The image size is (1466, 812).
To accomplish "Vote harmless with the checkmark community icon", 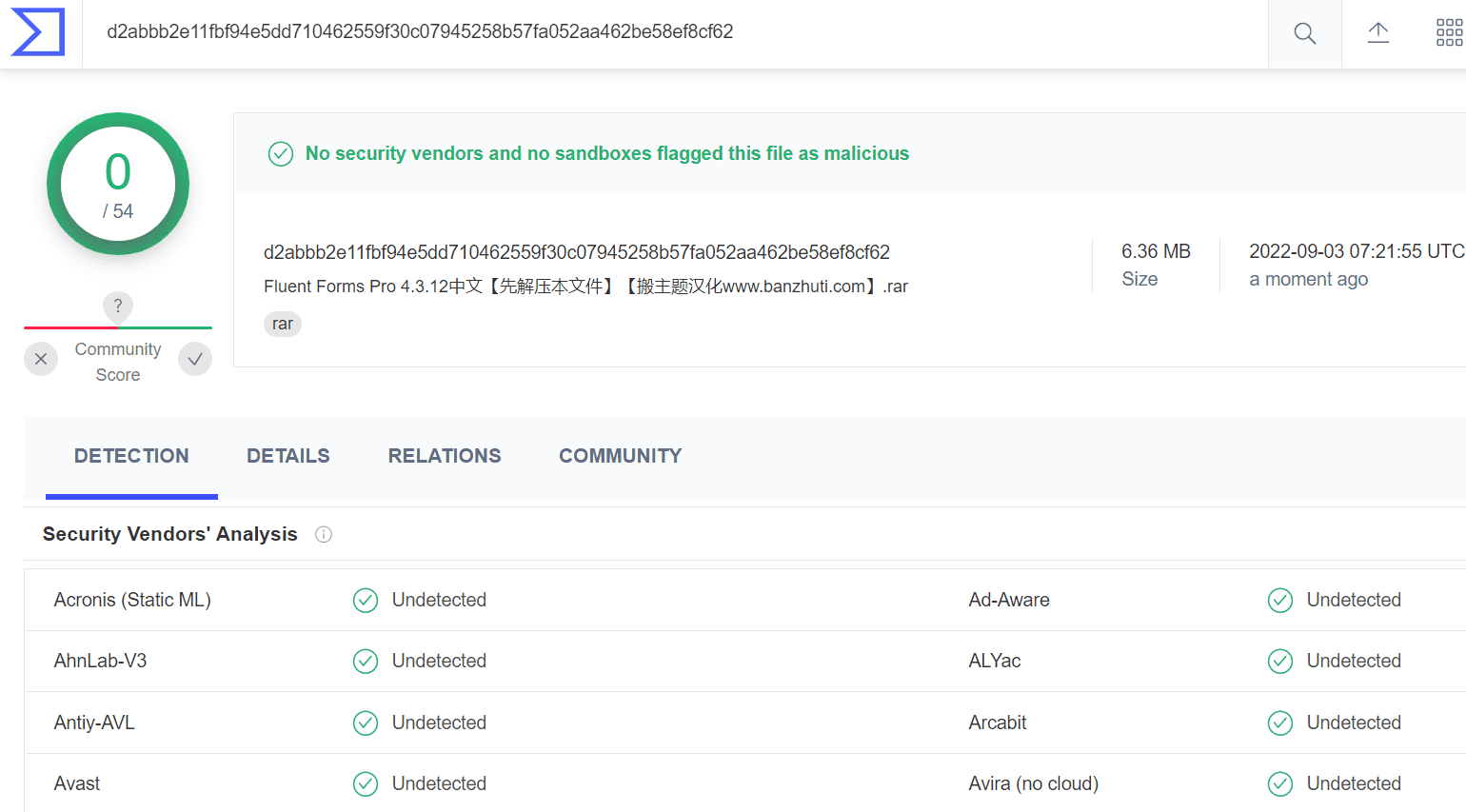I will coord(195,359).
